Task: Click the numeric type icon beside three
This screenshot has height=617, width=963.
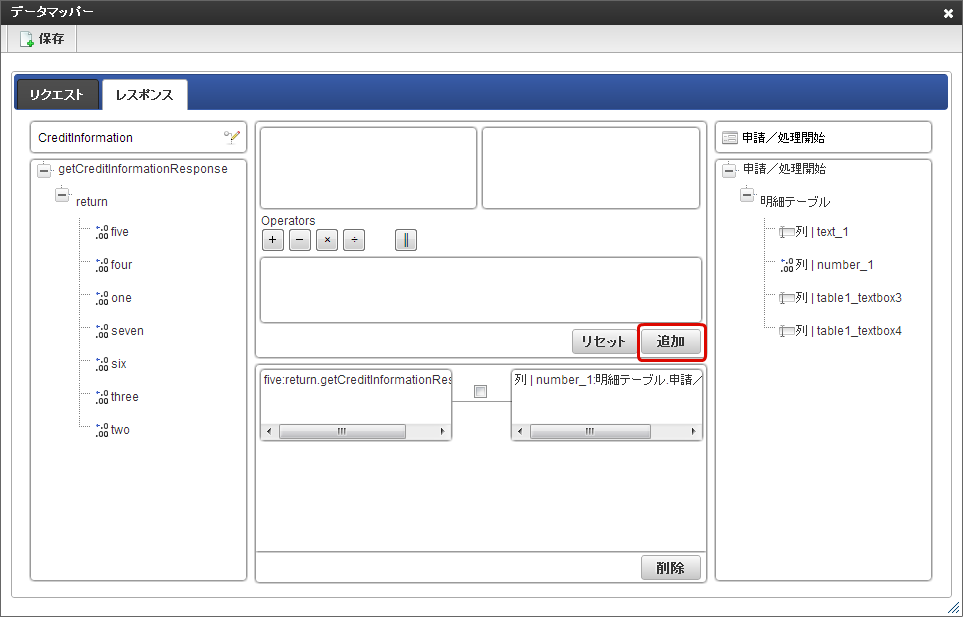Action: pos(102,398)
